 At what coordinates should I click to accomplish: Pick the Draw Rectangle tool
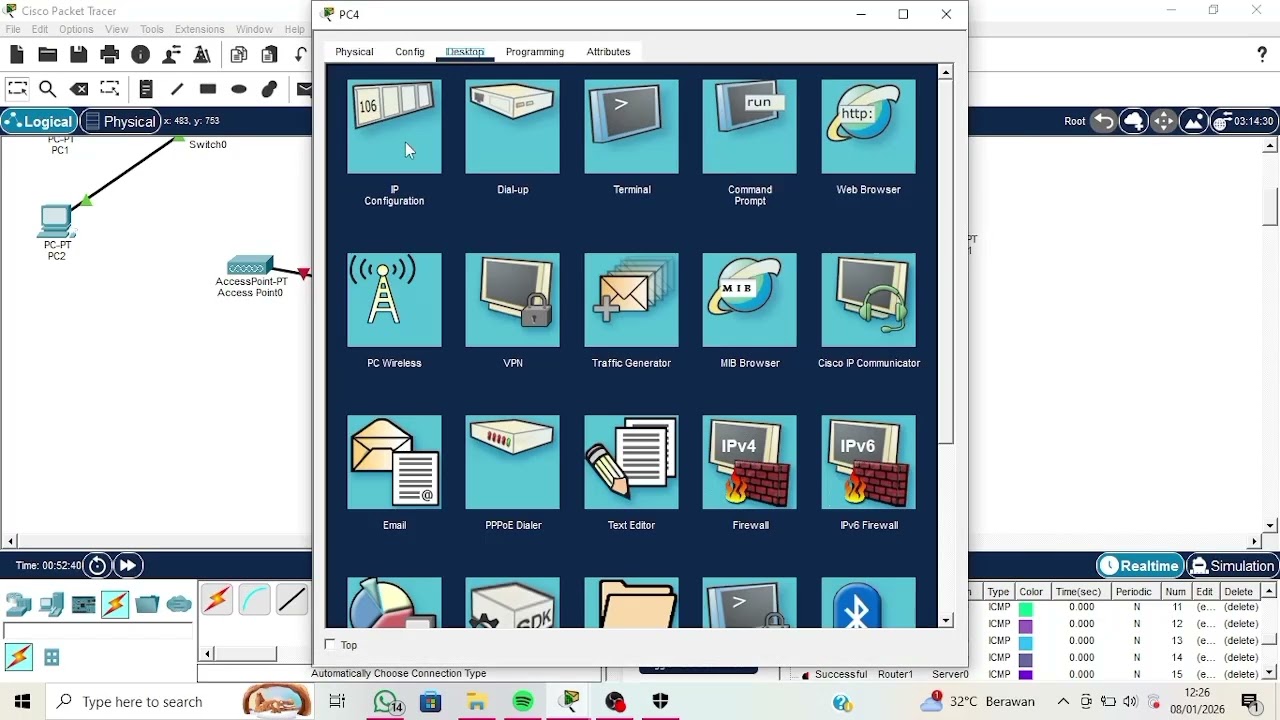click(208, 89)
